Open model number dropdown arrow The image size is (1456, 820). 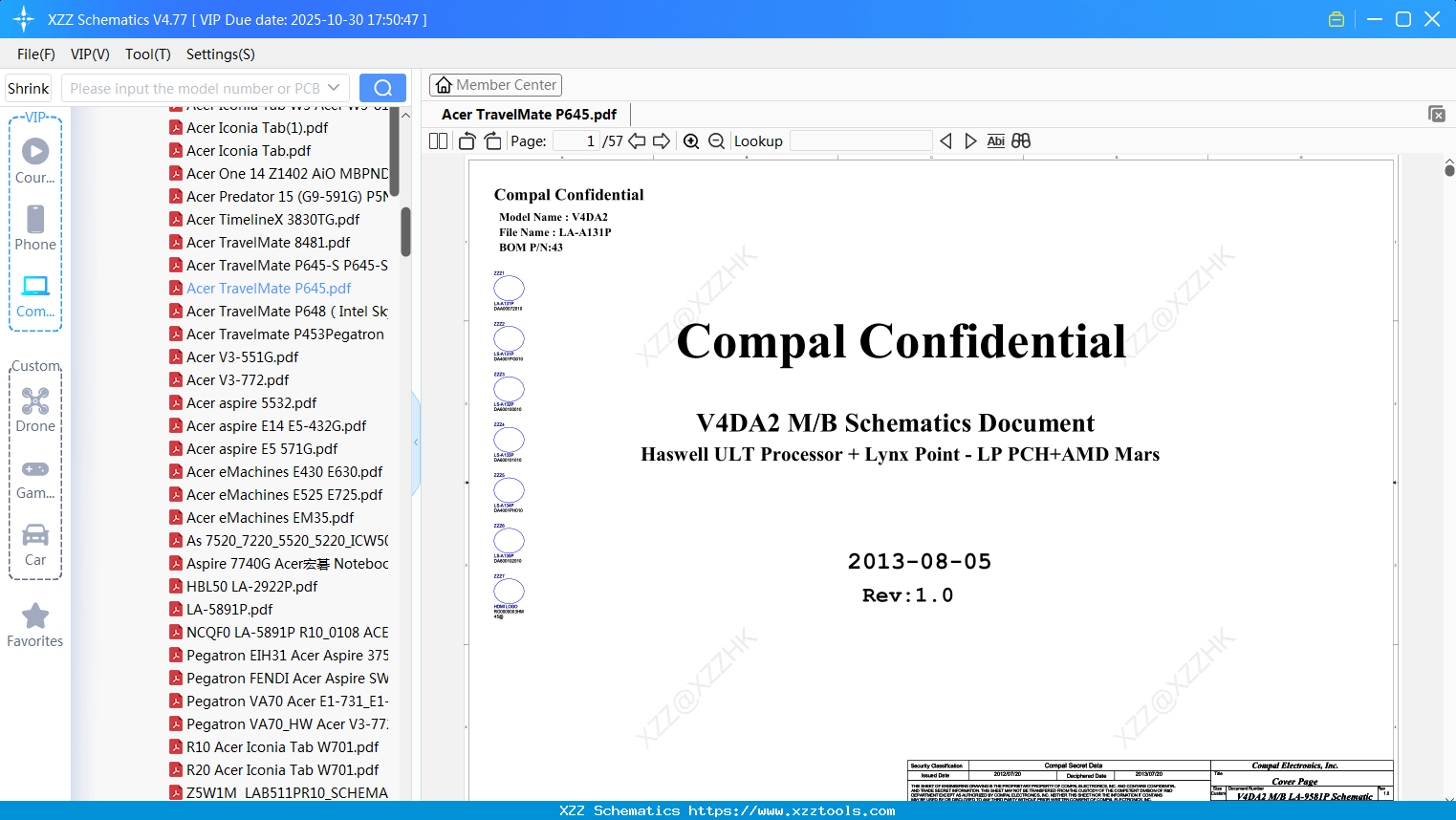[334, 88]
